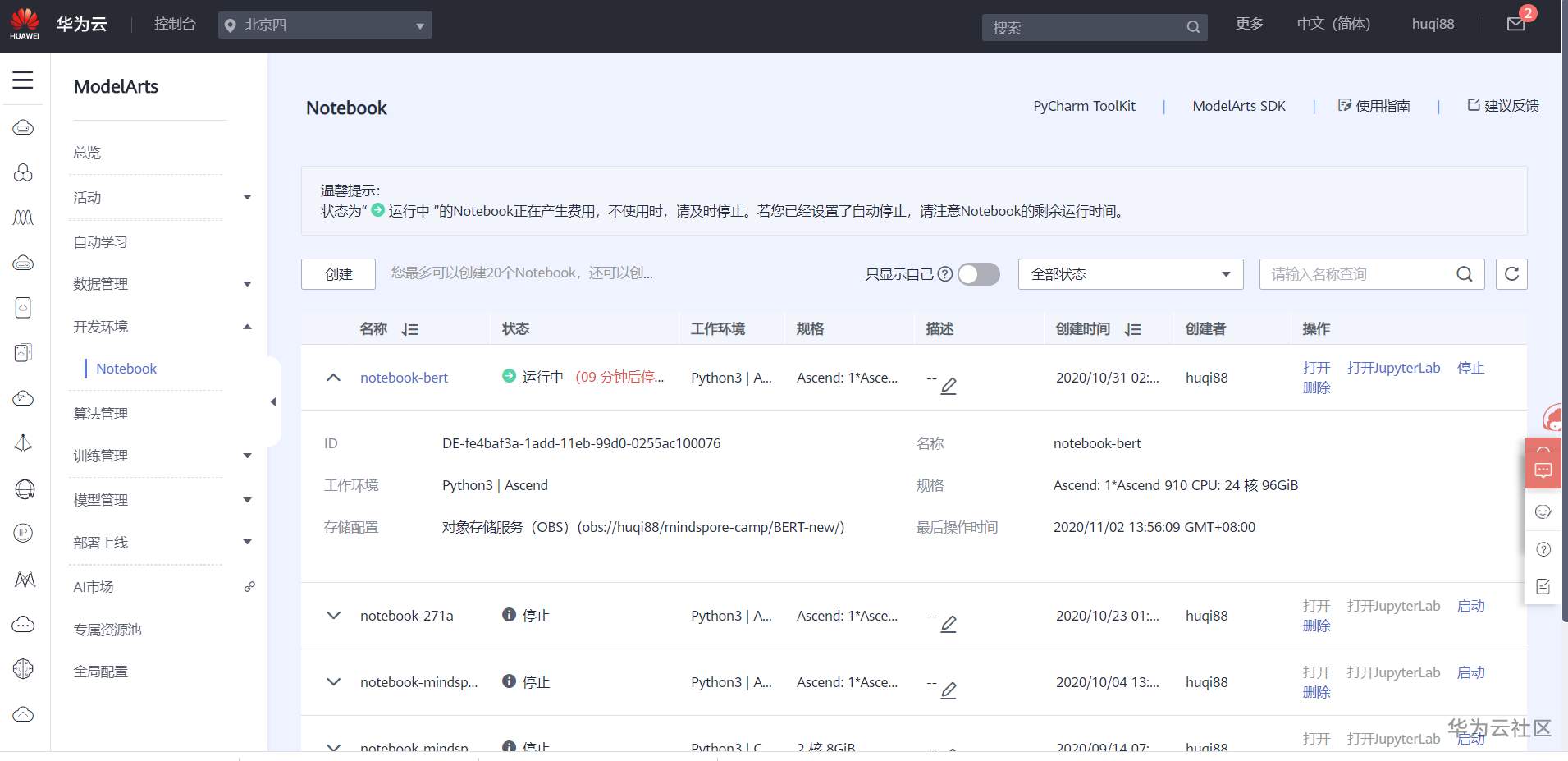Image resolution: width=1568 pixels, height=761 pixels.
Task: Refresh the notebook list with the reload icon
Action: click(x=1511, y=274)
